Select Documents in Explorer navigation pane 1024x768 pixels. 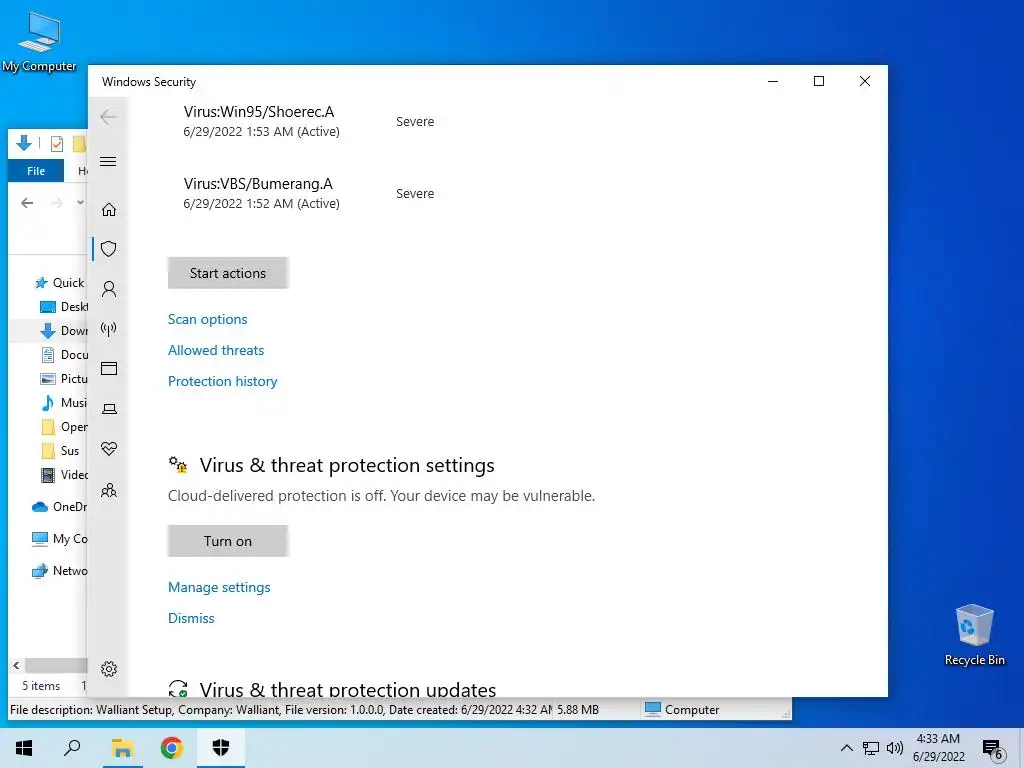64,355
